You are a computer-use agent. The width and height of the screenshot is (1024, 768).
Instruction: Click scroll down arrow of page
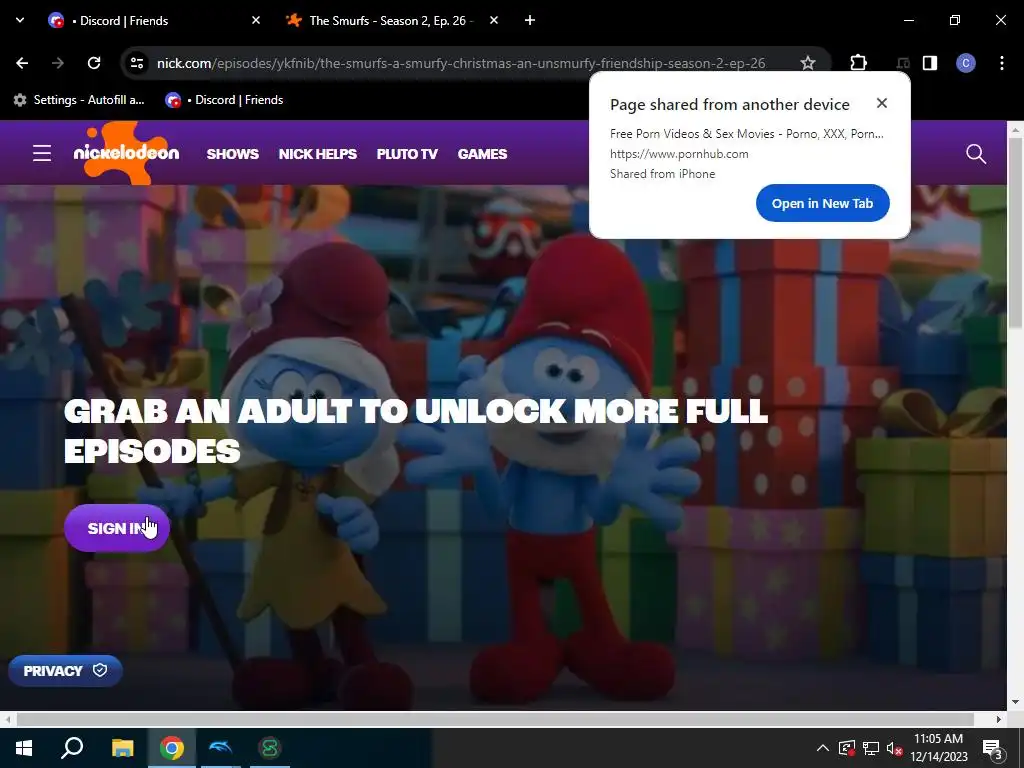click(1015, 703)
